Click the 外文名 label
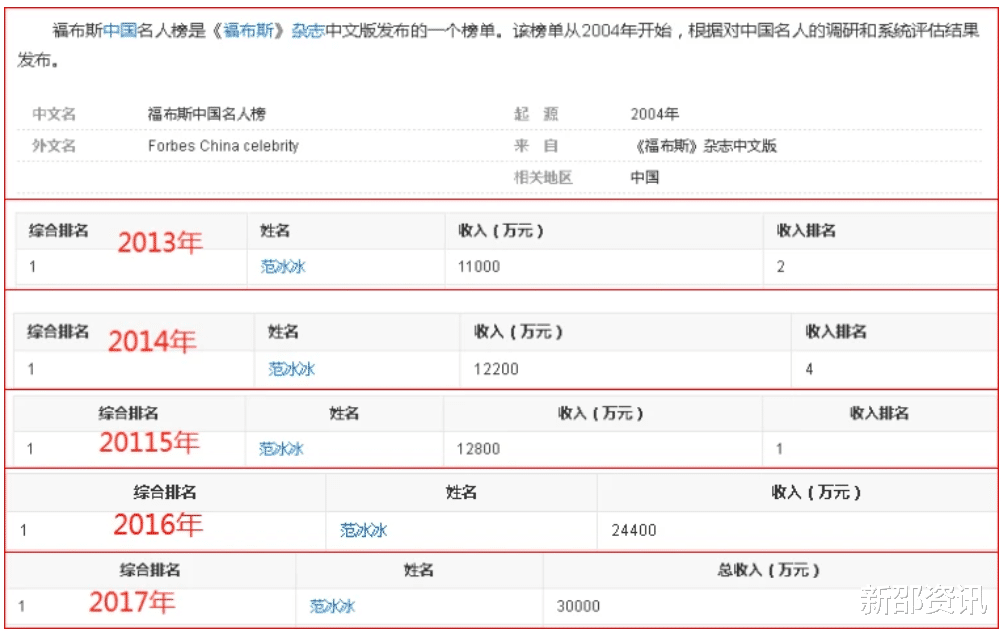This screenshot has width=1004, height=636. (54, 146)
